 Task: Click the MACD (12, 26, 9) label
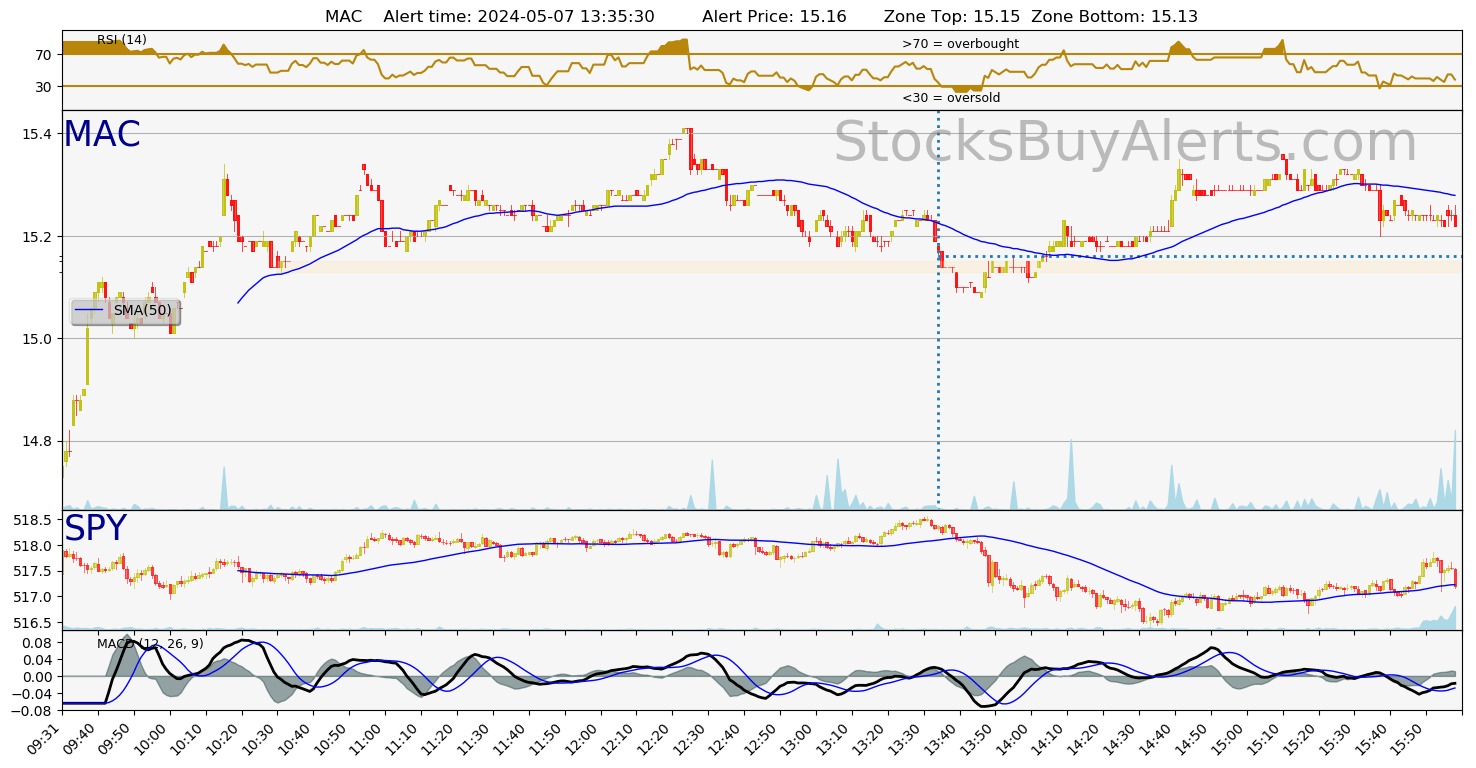[x=150, y=643]
